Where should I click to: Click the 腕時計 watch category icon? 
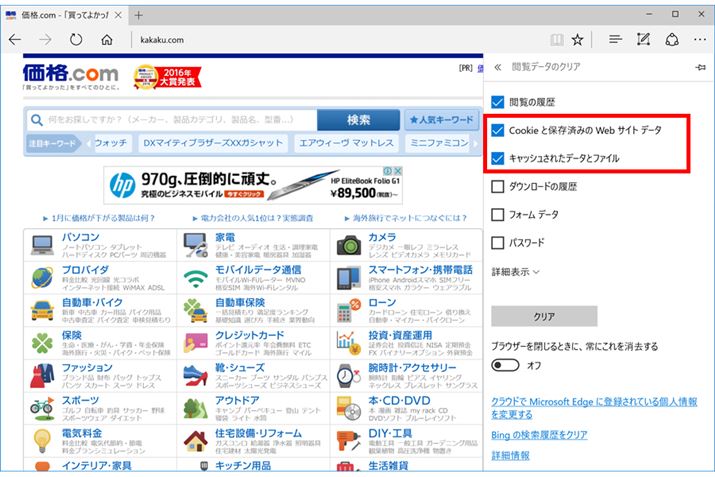pos(349,376)
